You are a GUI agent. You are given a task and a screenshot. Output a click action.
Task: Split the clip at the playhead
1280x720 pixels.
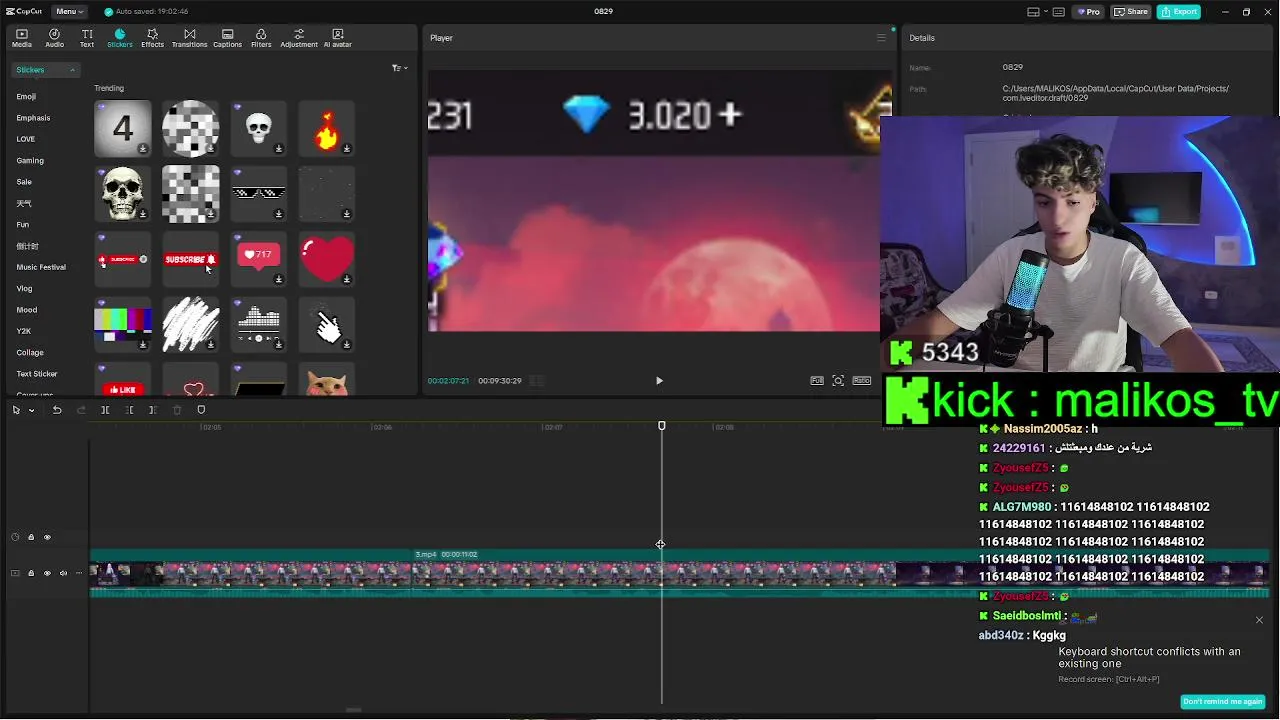tap(105, 410)
